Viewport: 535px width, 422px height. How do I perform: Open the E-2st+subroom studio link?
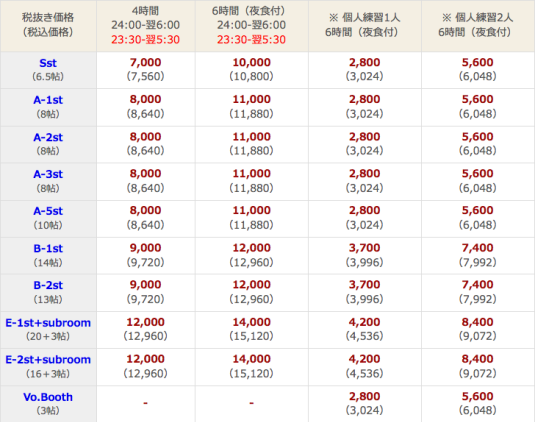(48, 360)
